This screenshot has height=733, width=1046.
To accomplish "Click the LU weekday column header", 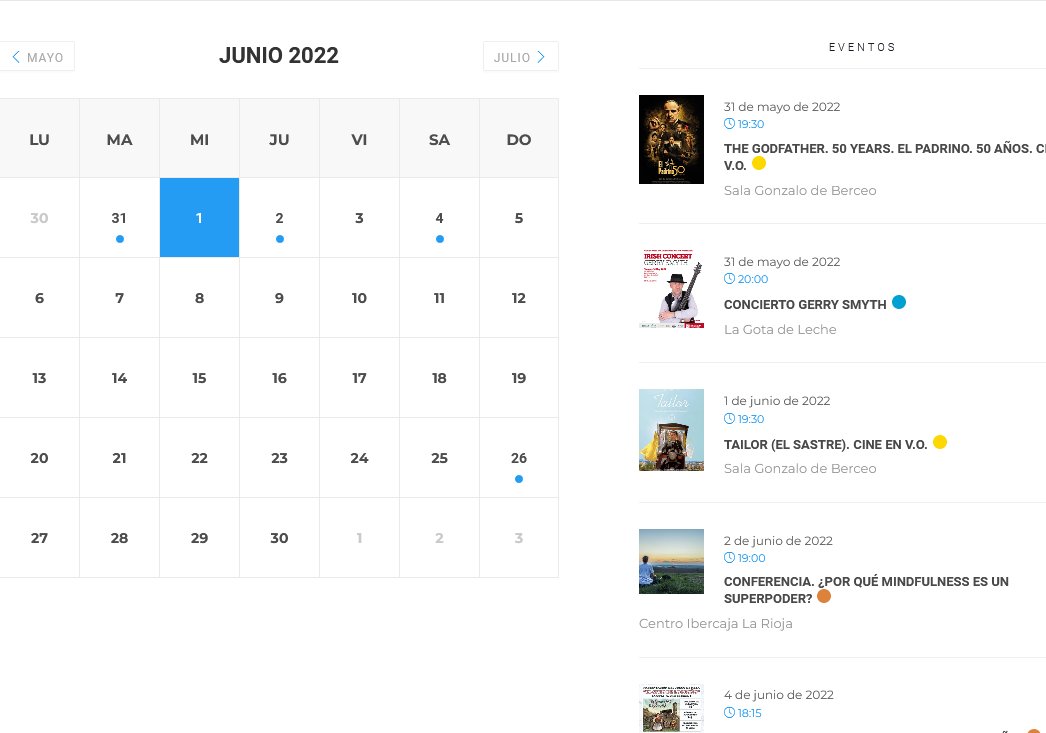I will pos(39,139).
